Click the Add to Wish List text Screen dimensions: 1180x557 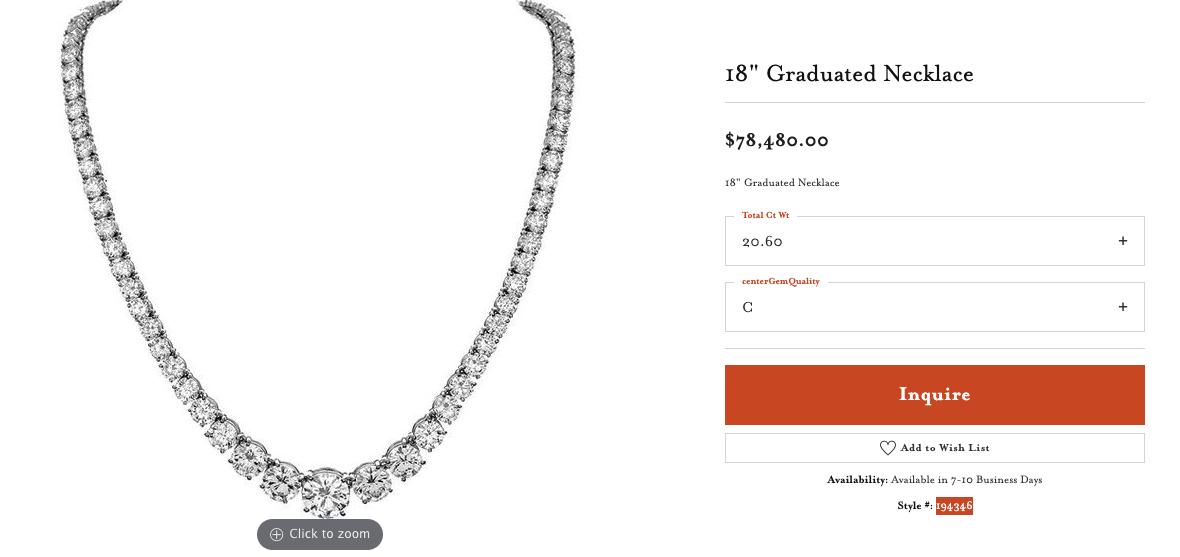point(945,448)
